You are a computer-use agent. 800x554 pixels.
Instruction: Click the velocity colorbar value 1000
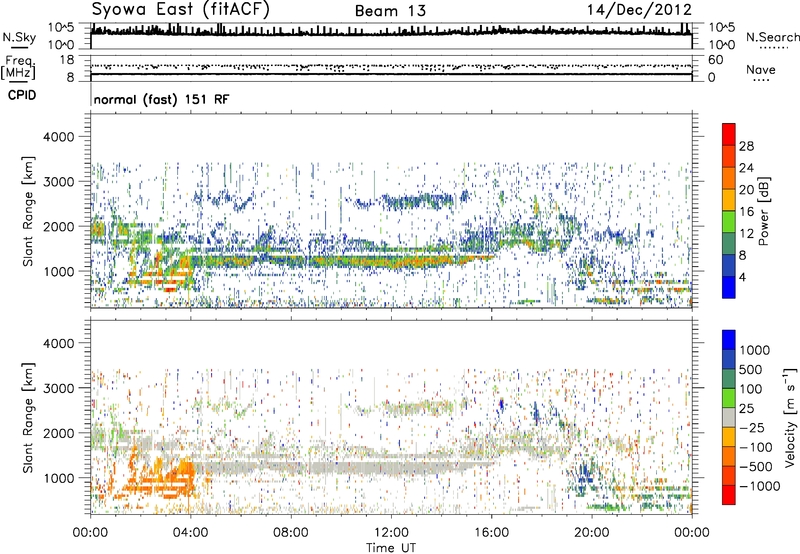(755, 350)
